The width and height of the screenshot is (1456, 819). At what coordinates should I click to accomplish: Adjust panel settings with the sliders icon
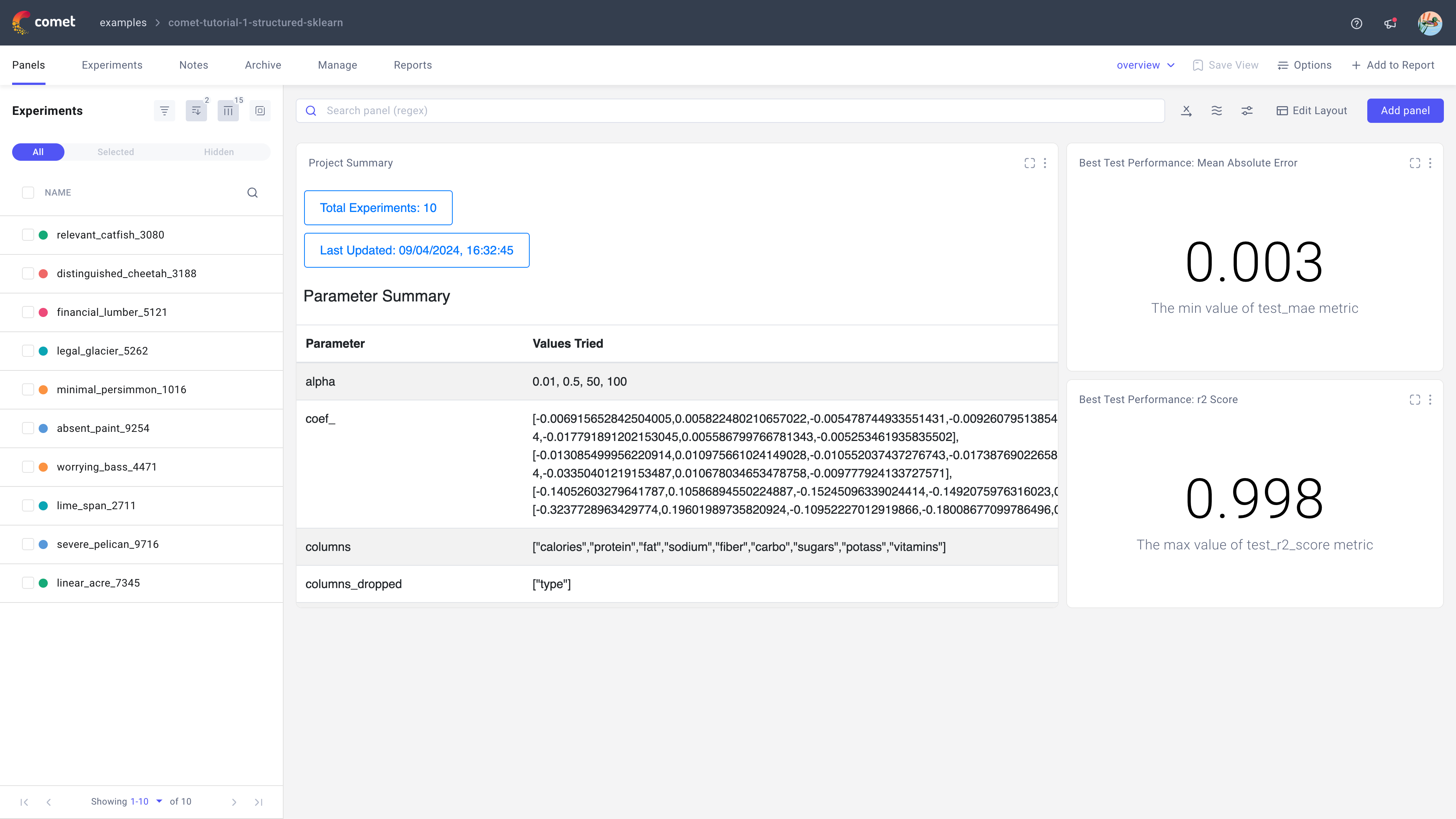pyautogui.click(x=1247, y=110)
